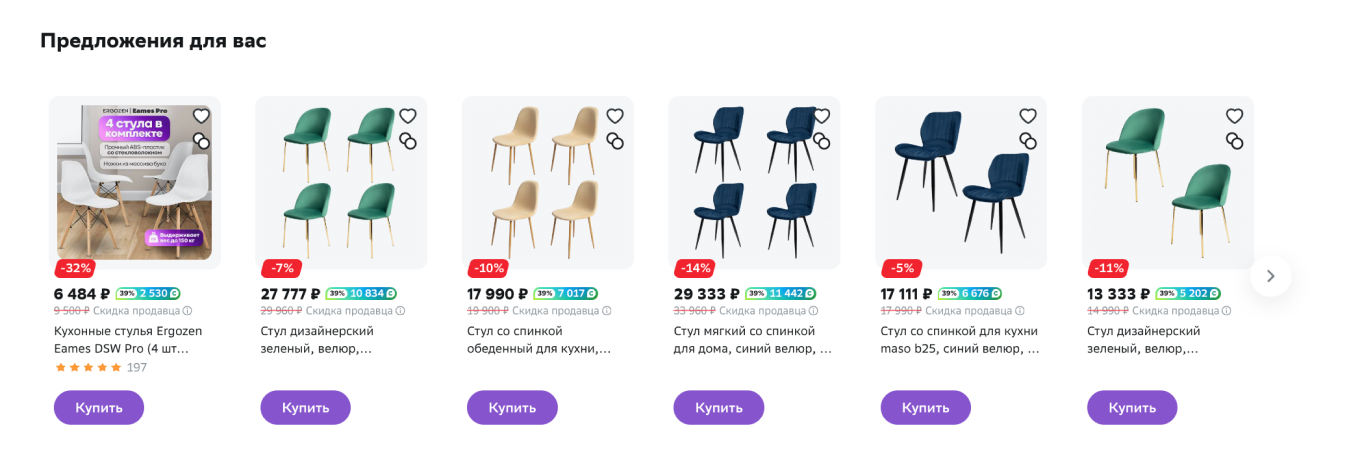Screen dimensions: 1360x467
Task: Click compare icon on Ergozen Eames card
Action: coord(201,141)
